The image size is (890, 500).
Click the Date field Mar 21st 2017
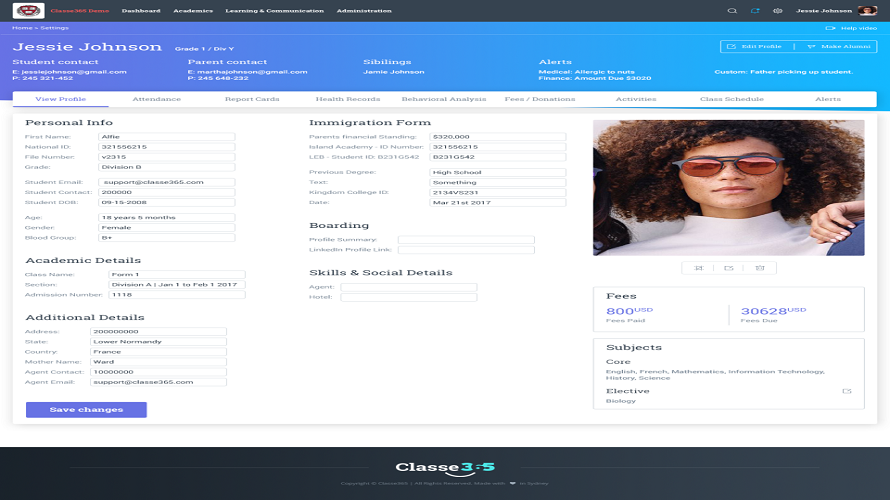(498, 203)
